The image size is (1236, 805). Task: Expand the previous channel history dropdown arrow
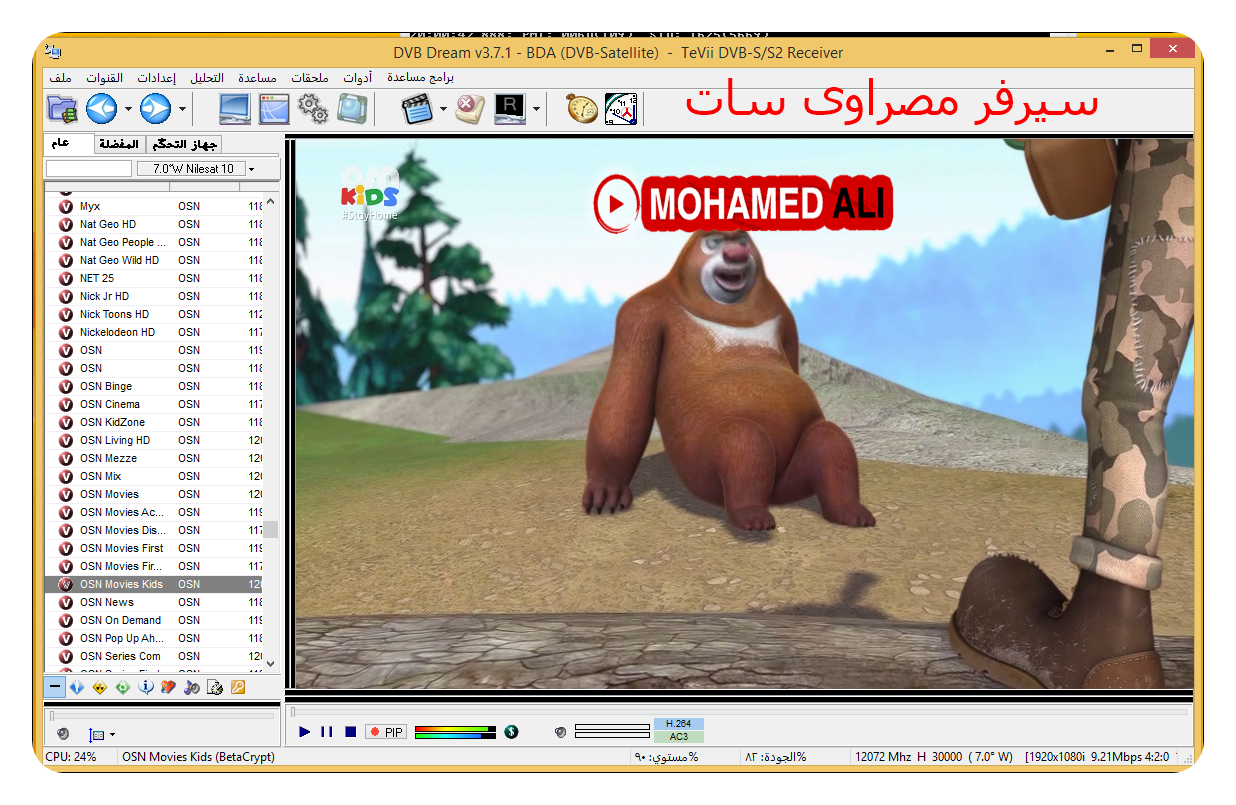pyautogui.click(x=128, y=109)
